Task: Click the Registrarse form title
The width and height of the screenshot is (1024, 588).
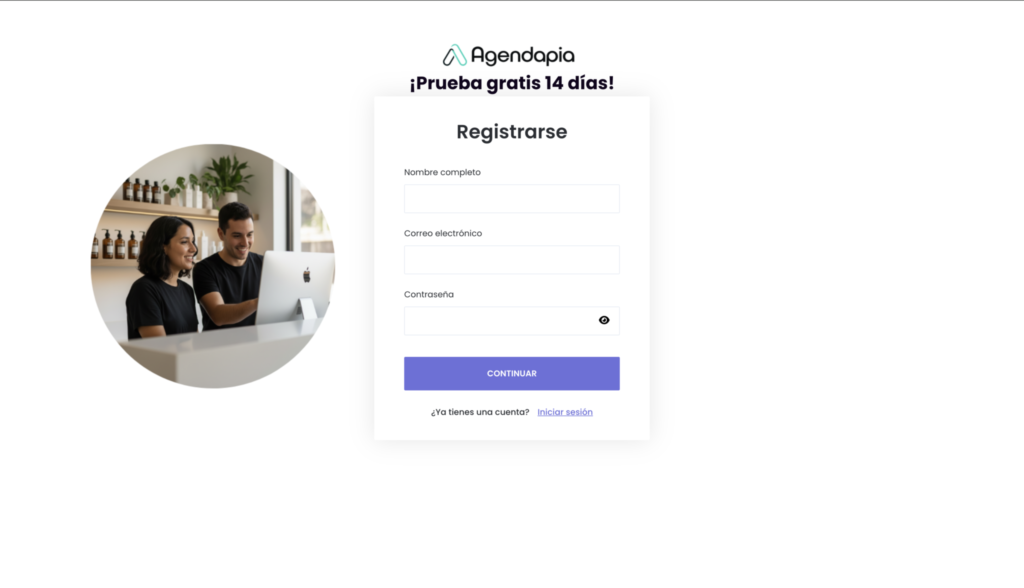Action: pos(511,131)
